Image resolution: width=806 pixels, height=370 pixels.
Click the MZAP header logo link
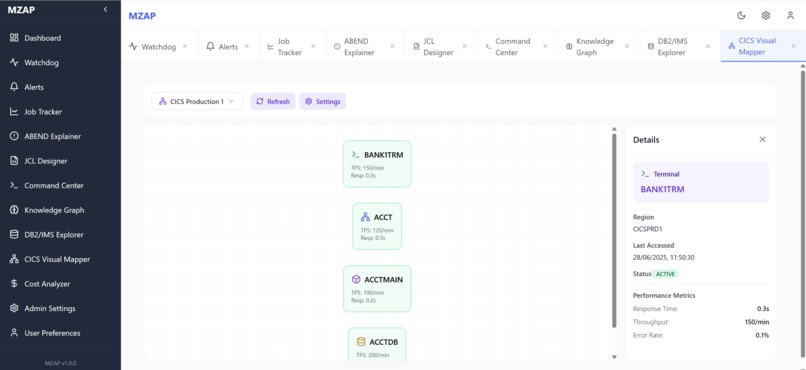pos(142,15)
